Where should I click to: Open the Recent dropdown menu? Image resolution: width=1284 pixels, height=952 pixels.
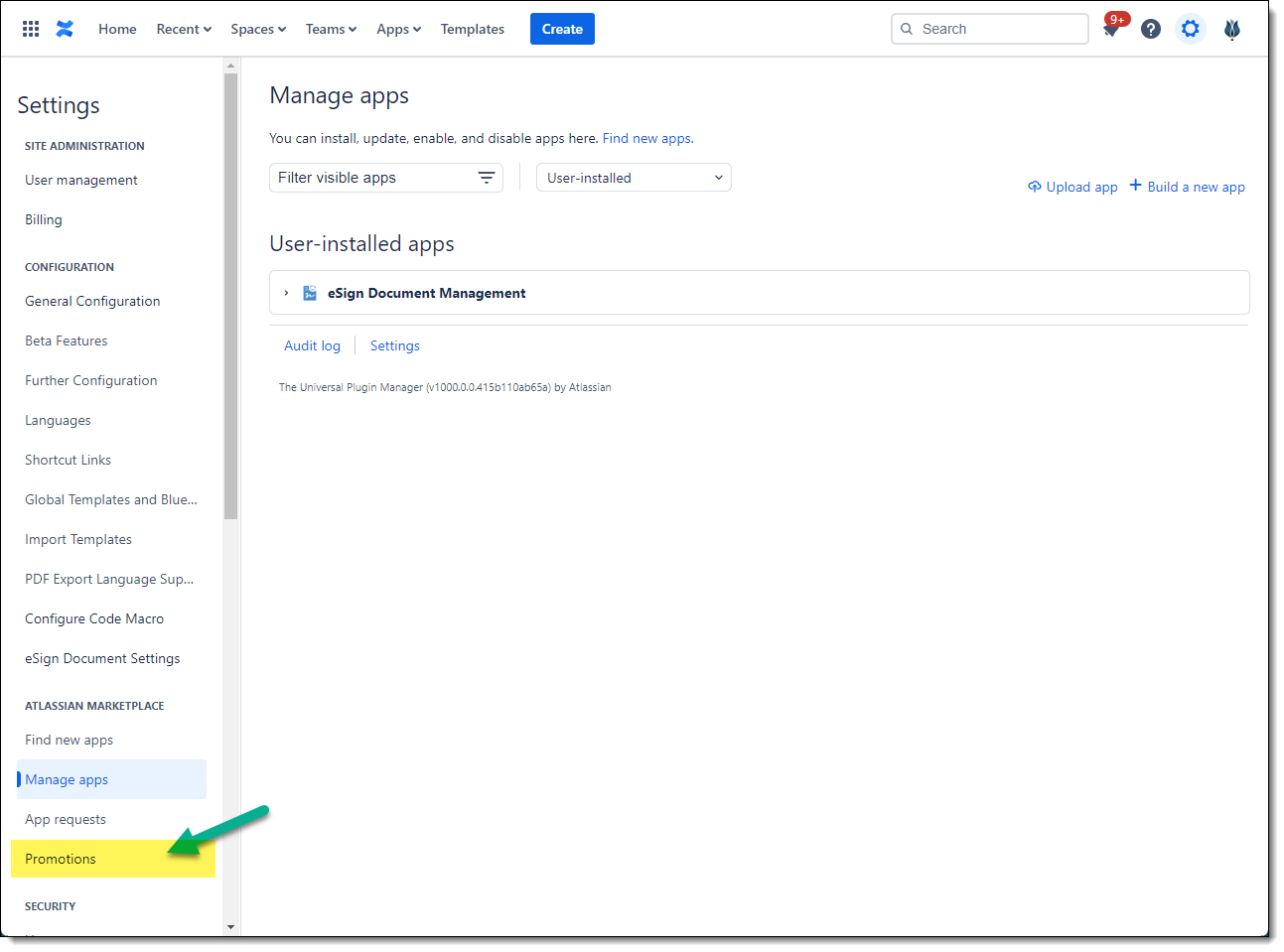[184, 29]
